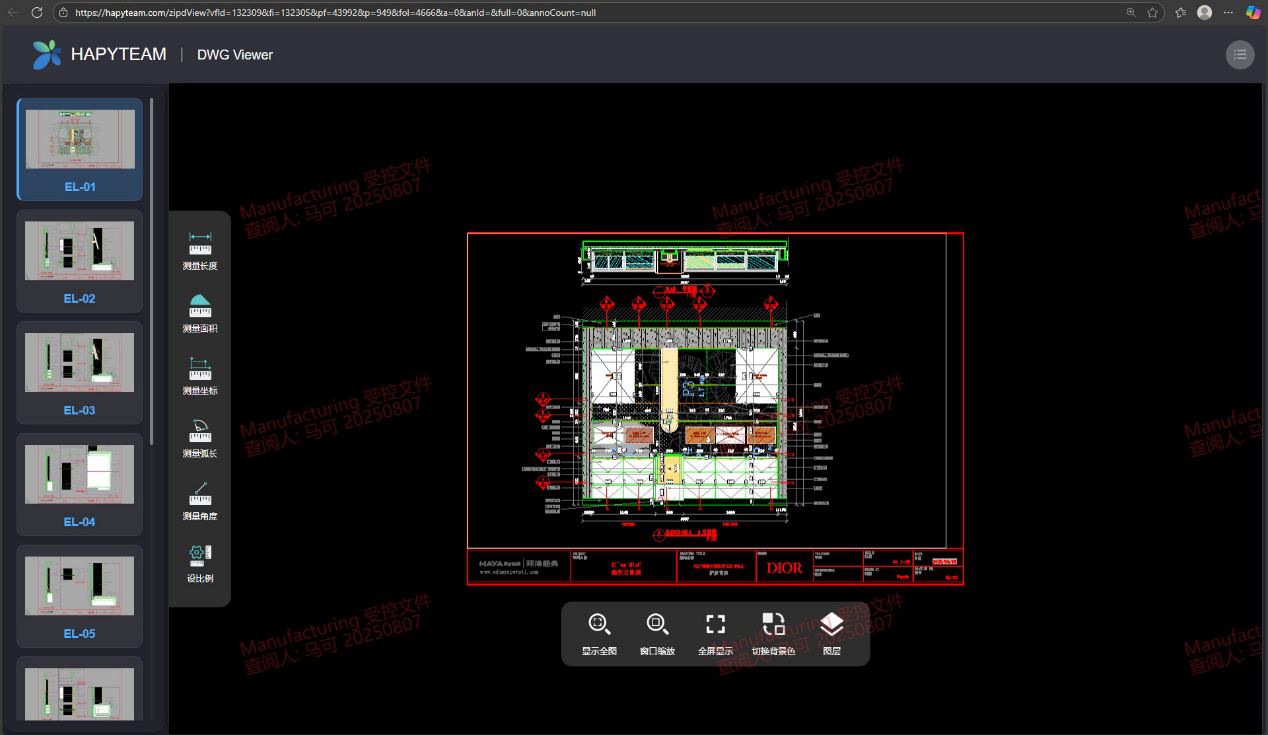This screenshot has width=1268, height=735.
Task: Select the 测量长度 measure length tool
Action: tap(200, 249)
